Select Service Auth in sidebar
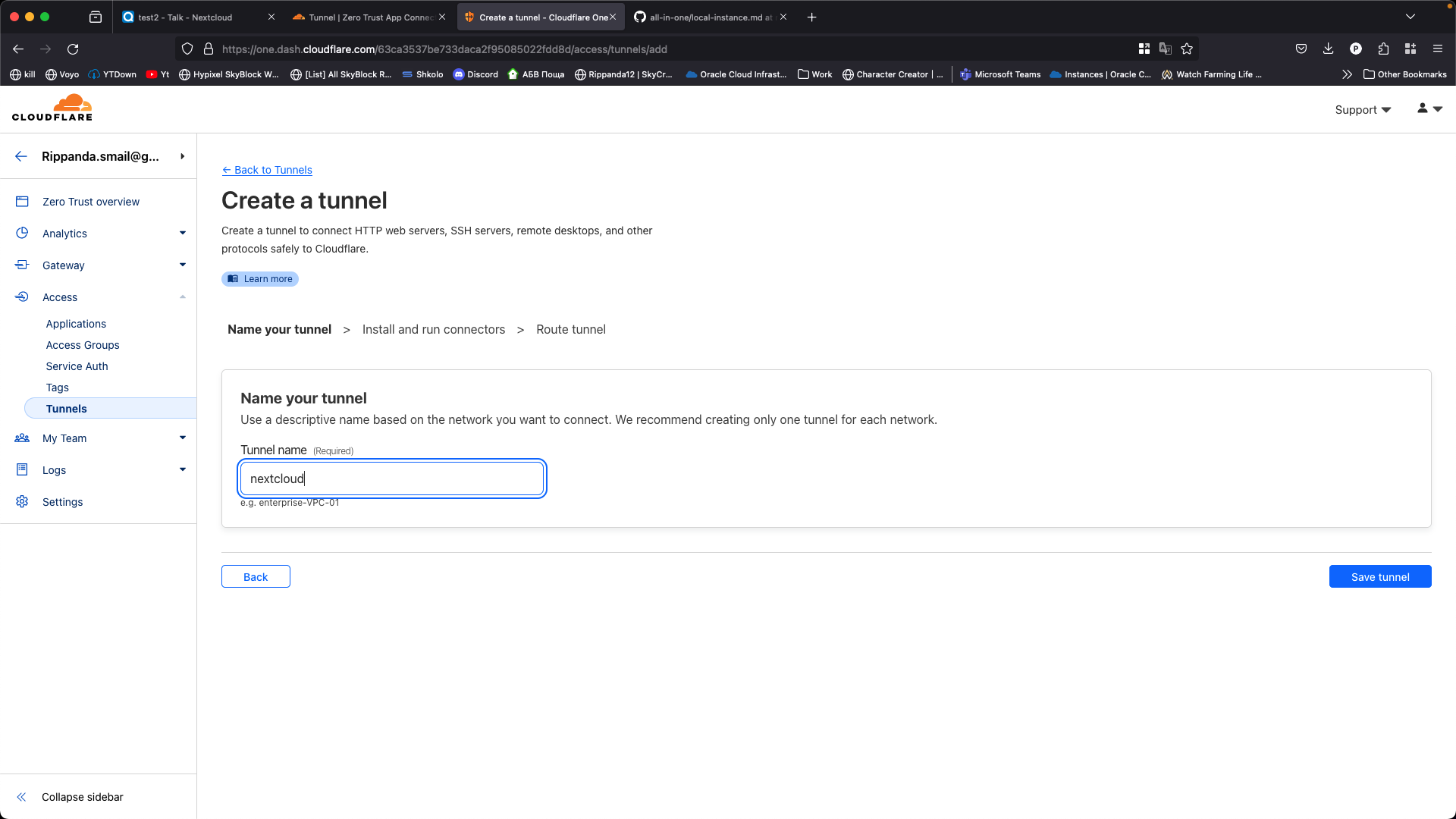Screen dimensions: 1456x819 click(77, 366)
